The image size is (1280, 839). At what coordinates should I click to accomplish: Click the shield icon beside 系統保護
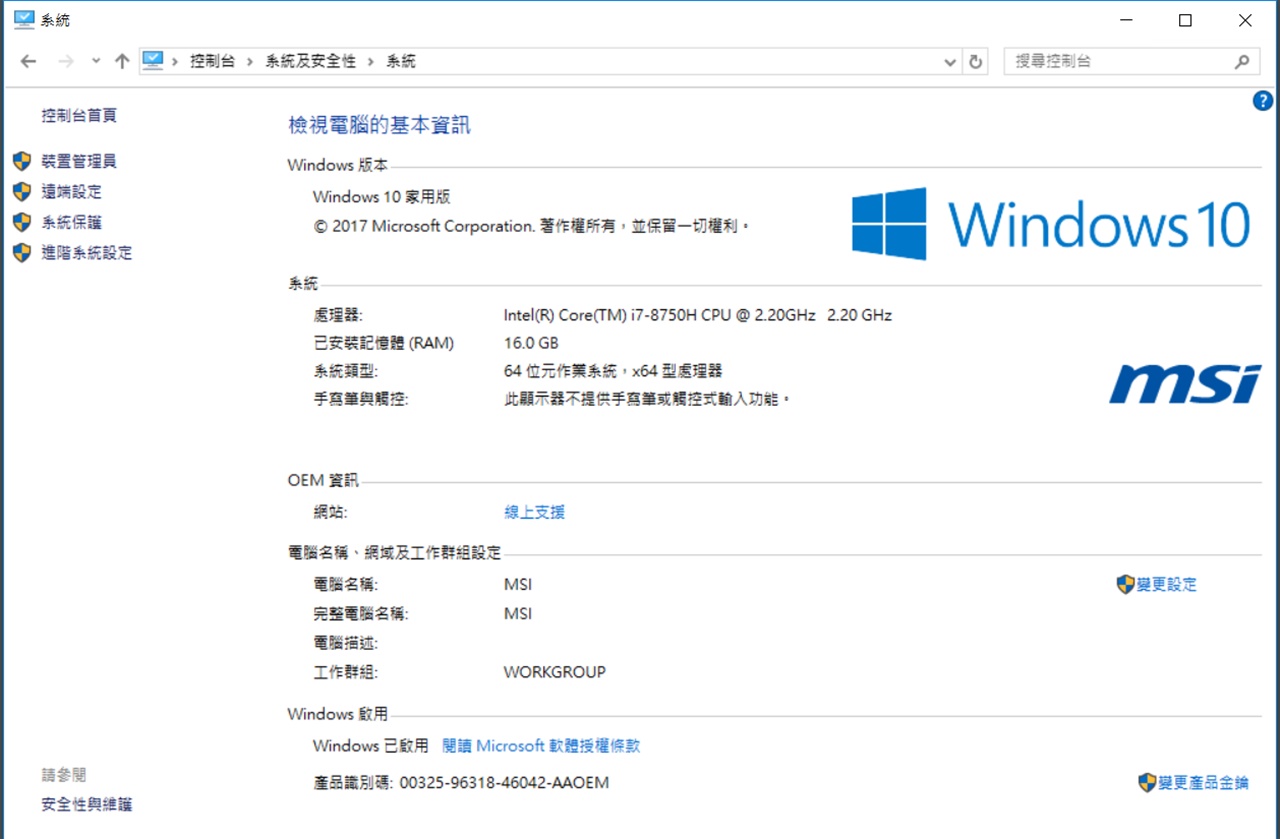(22, 222)
